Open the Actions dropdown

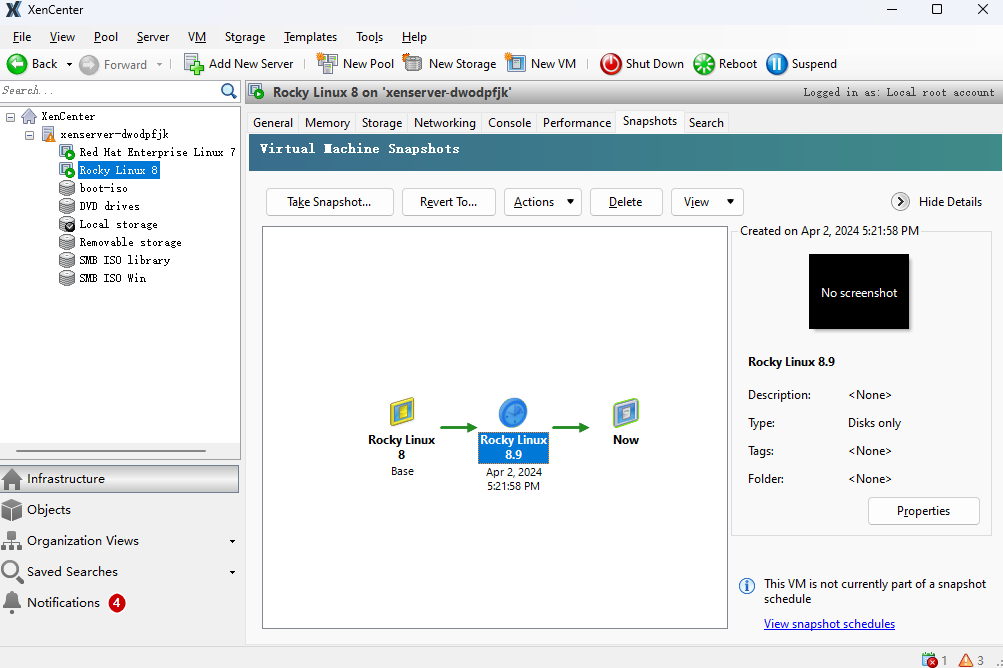(x=543, y=202)
